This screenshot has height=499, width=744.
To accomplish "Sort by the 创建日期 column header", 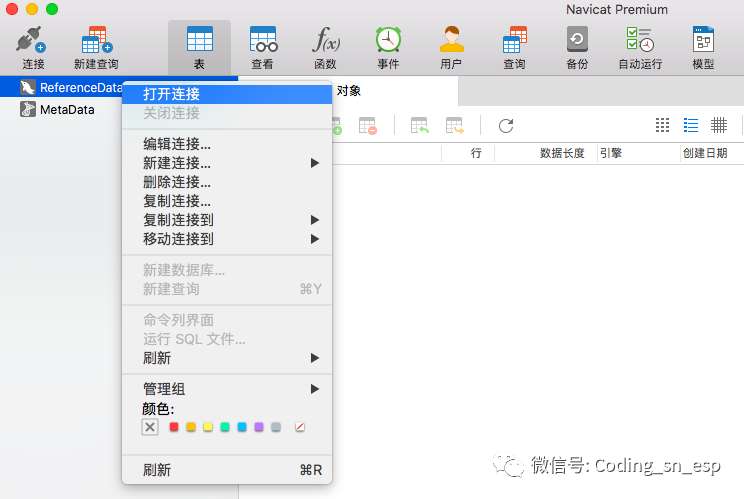I will [705, 153].
